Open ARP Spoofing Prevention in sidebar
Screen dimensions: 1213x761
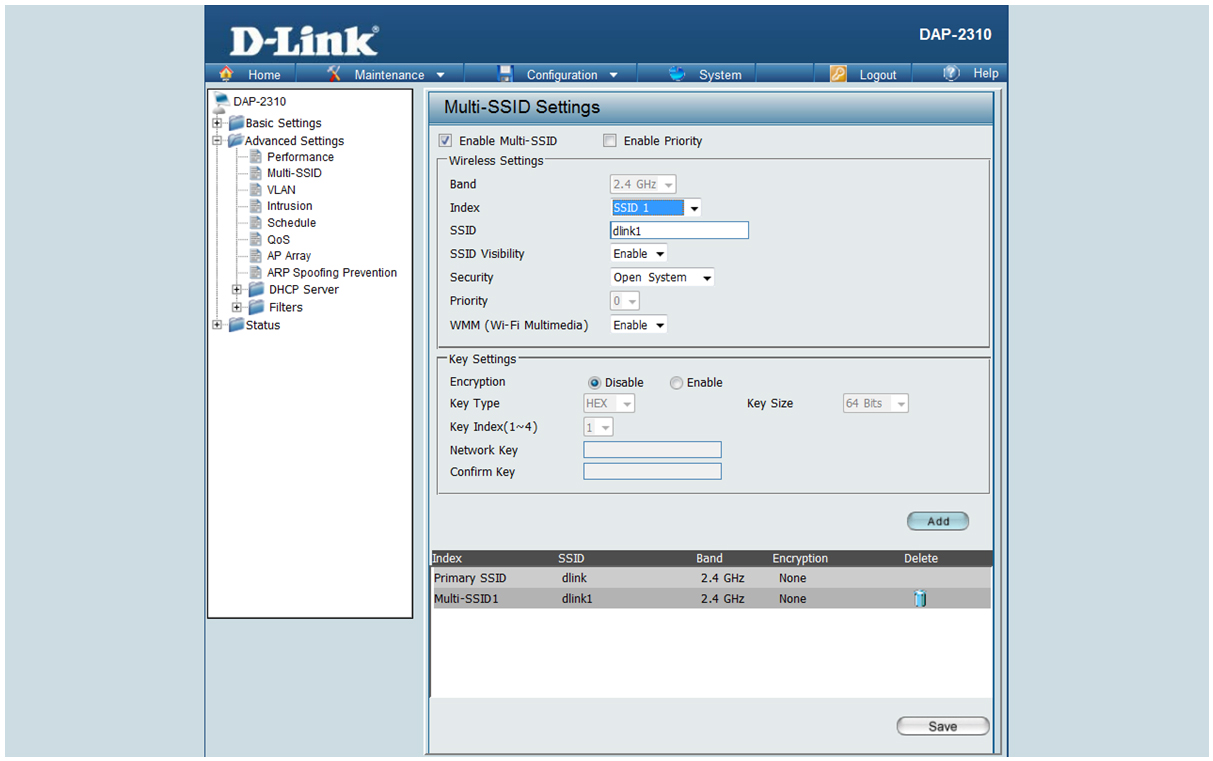tap(331, 273)
